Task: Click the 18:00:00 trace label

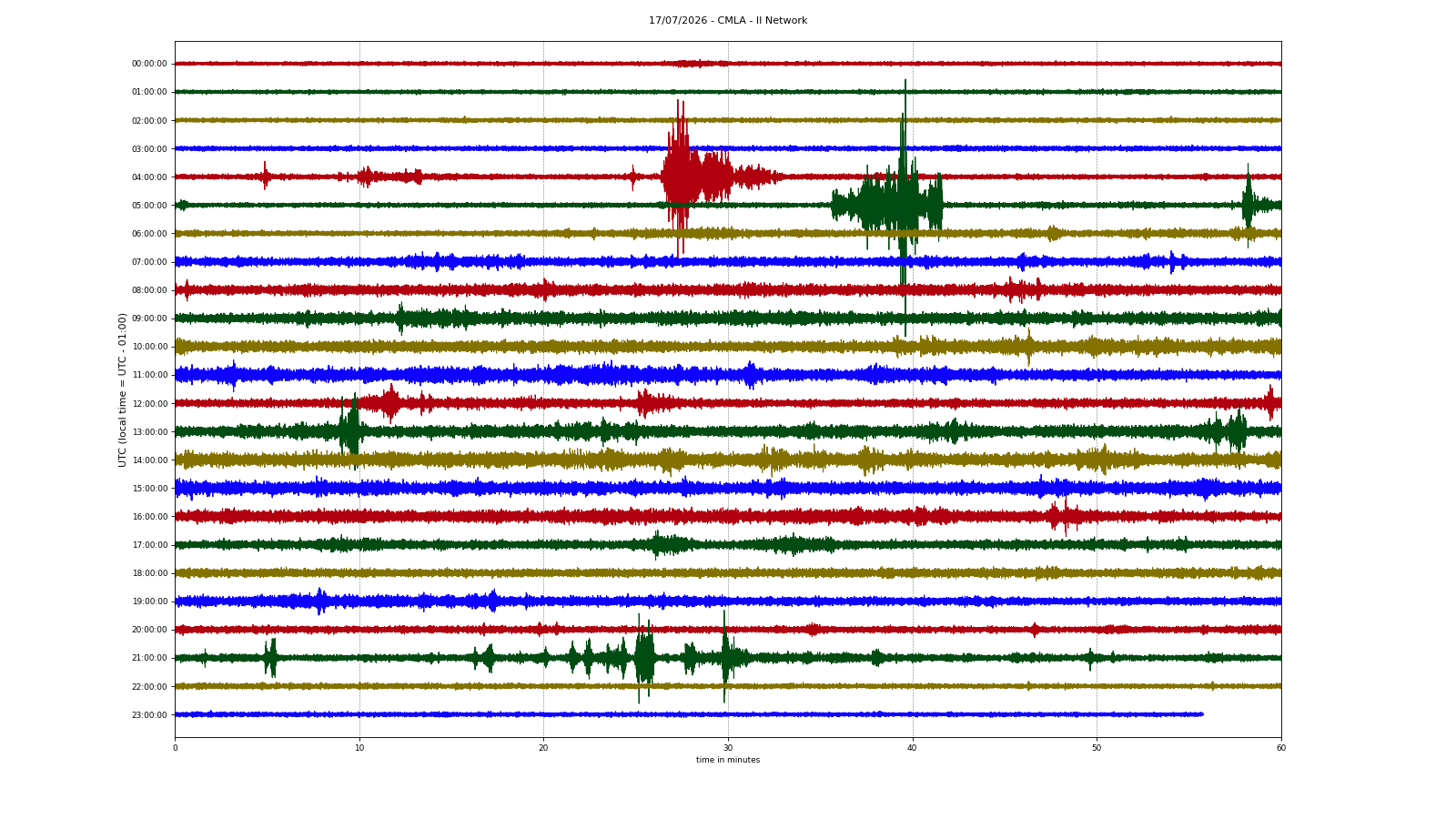Action: (149, 573)
